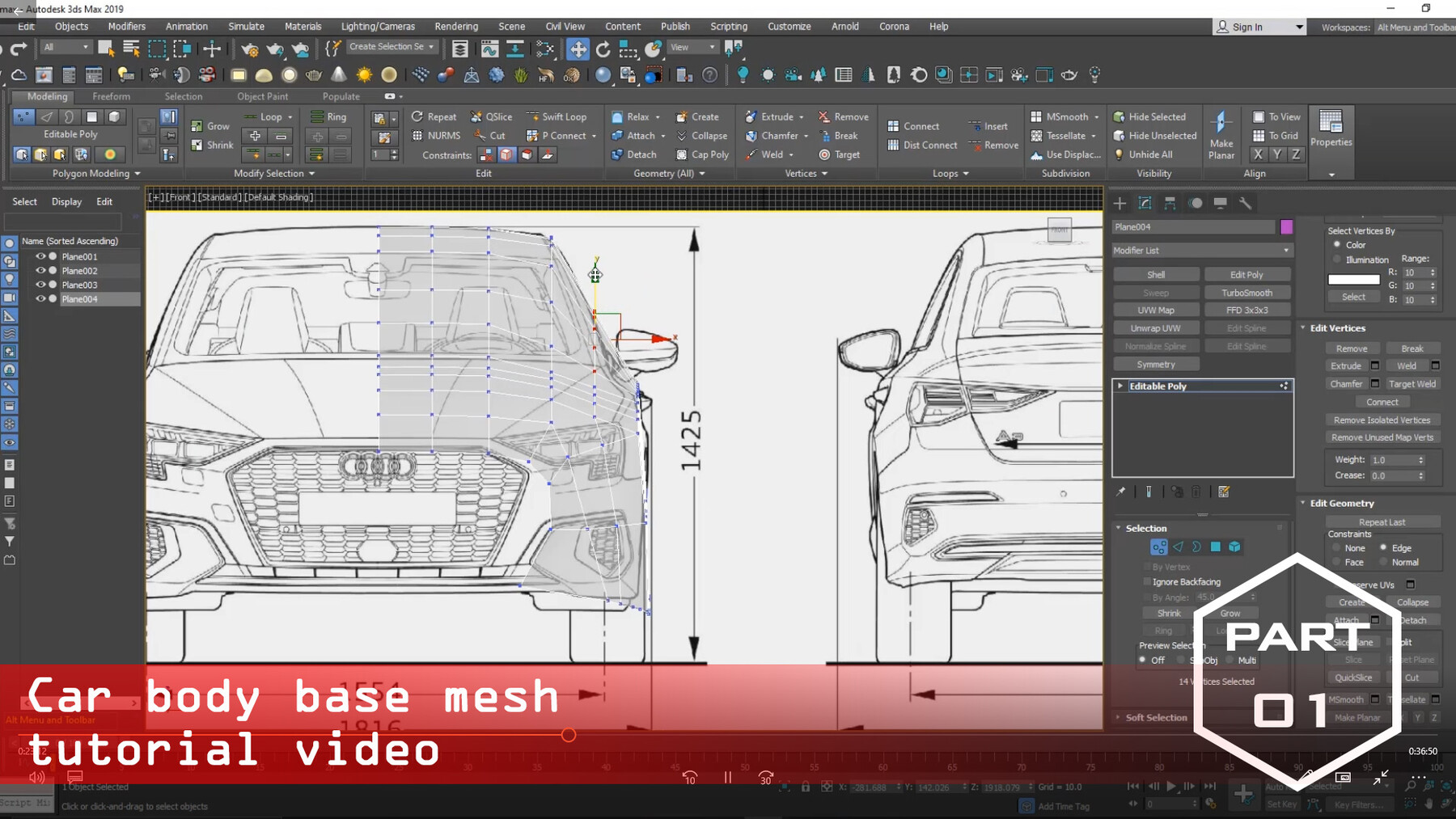Image resolution: width=1456 pixels, height=819 pixels.
Task: Switch to the Freeform ribbon tab
Action: 111,96
